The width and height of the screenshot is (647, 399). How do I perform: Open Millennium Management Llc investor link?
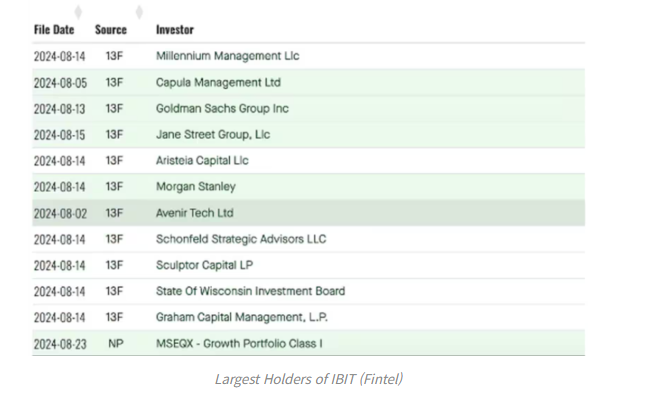click(227, 56)
